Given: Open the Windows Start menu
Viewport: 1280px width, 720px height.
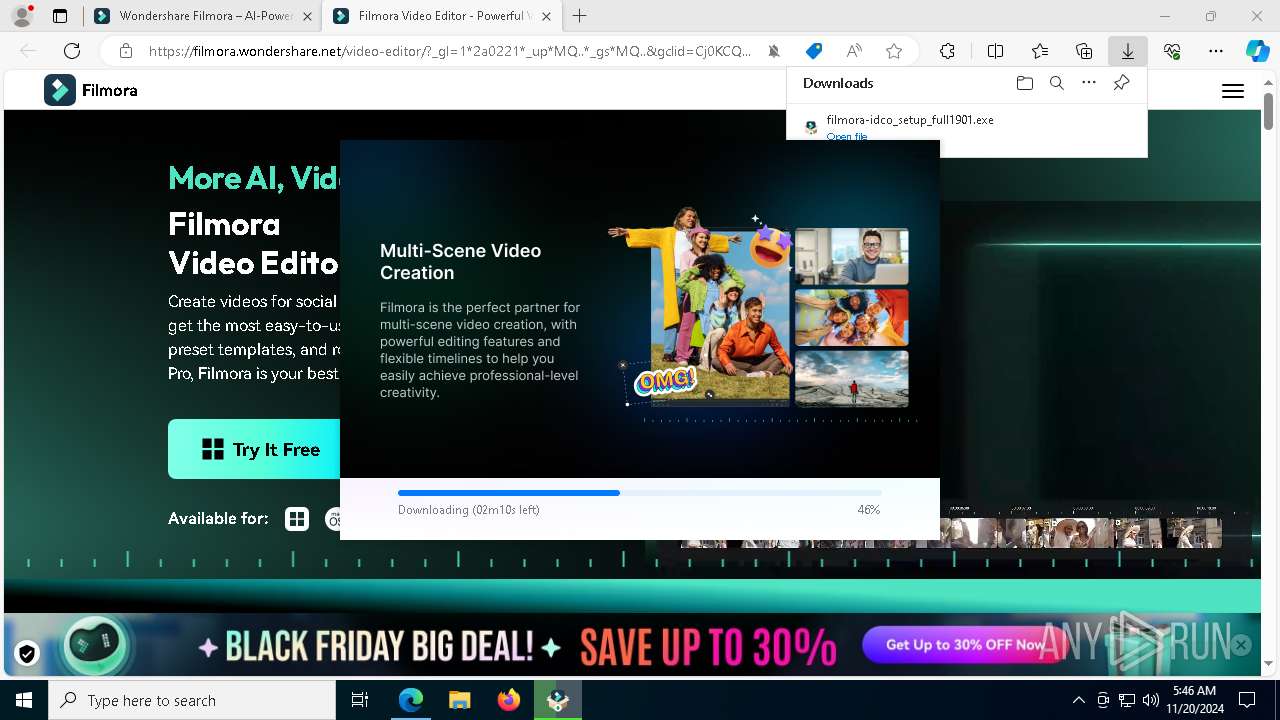Looking at the screenshot, I should tap(24, 700).
